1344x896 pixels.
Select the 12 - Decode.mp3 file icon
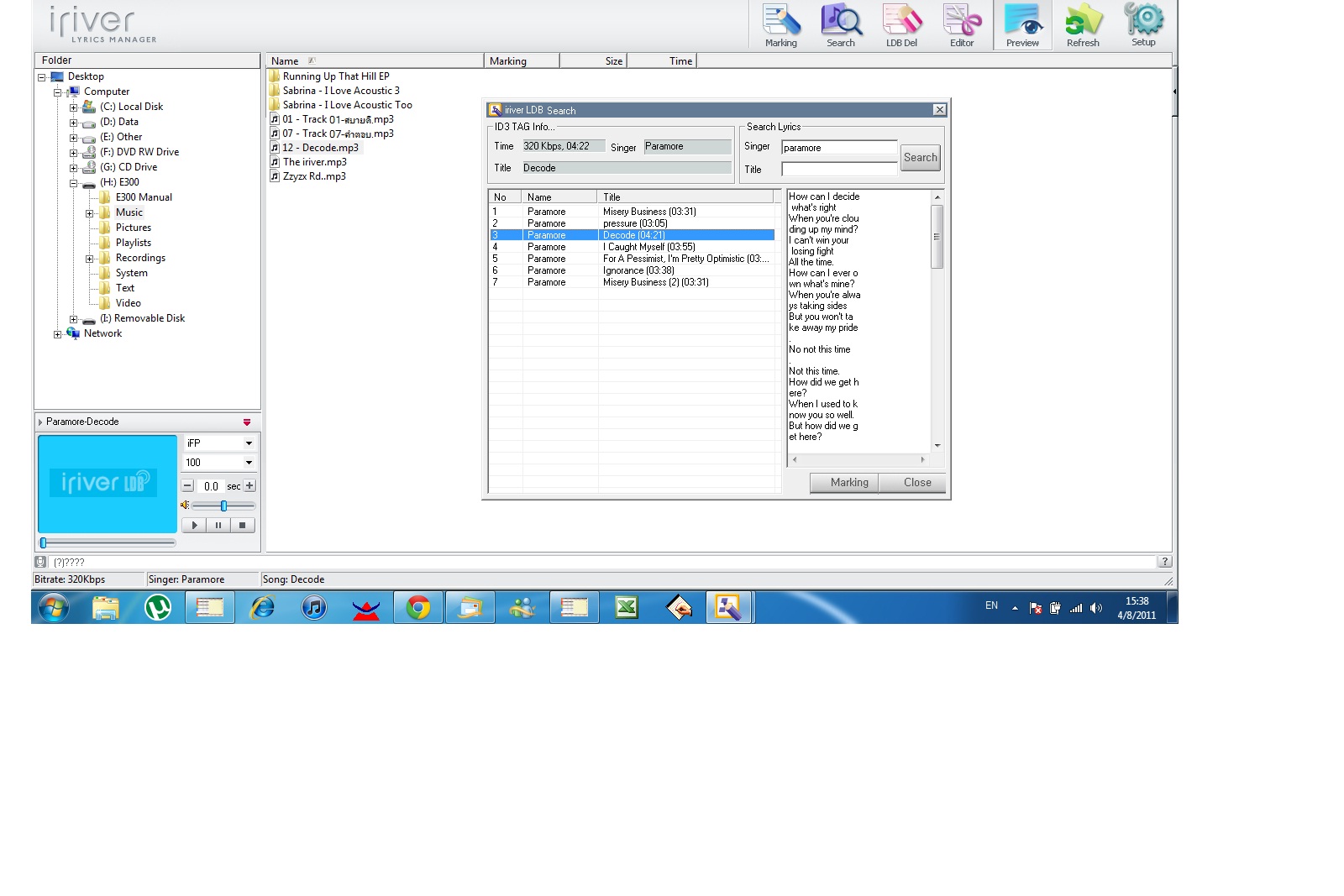(x=275, y=148)
